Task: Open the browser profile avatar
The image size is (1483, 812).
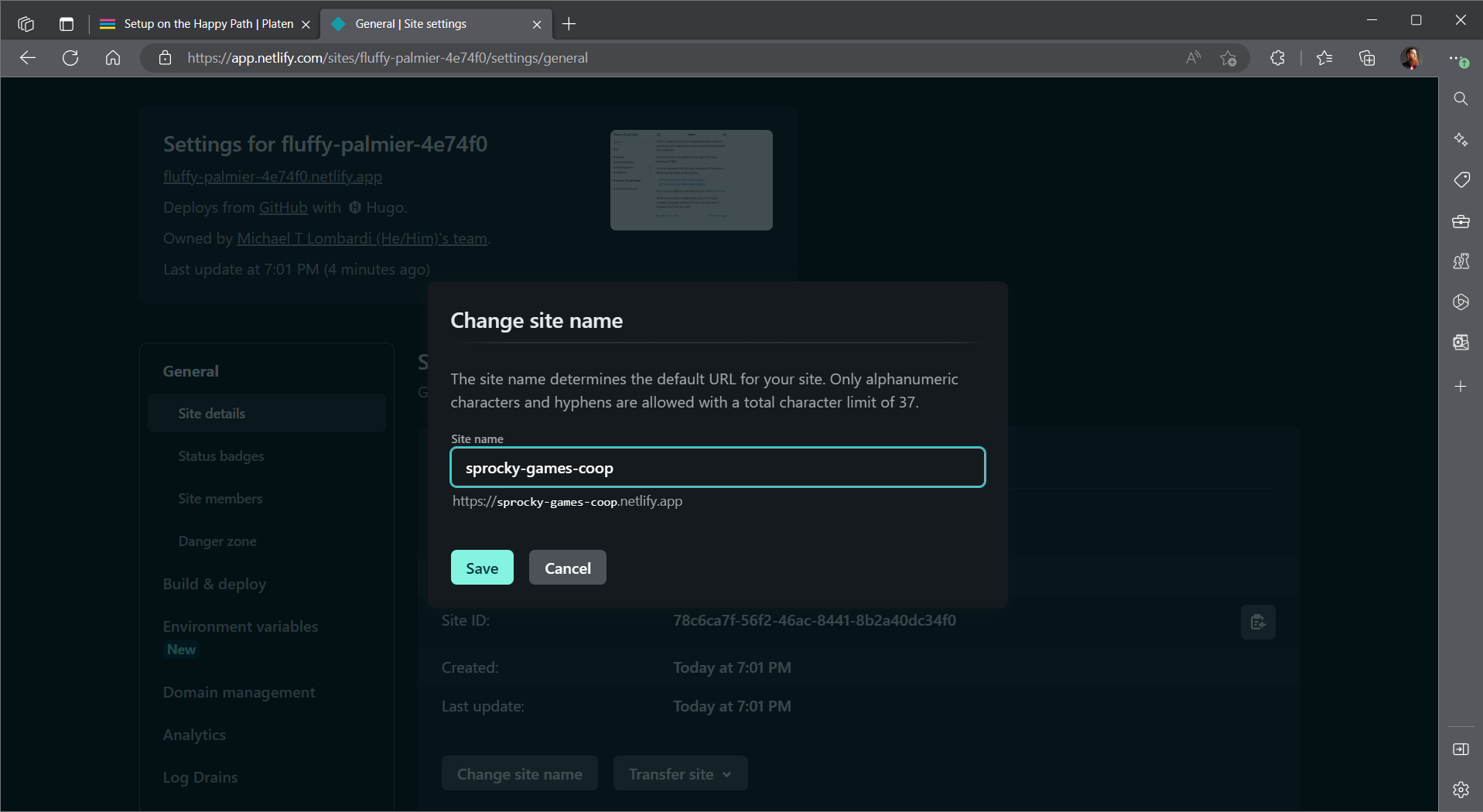Action: click(x=1410, y=58)
